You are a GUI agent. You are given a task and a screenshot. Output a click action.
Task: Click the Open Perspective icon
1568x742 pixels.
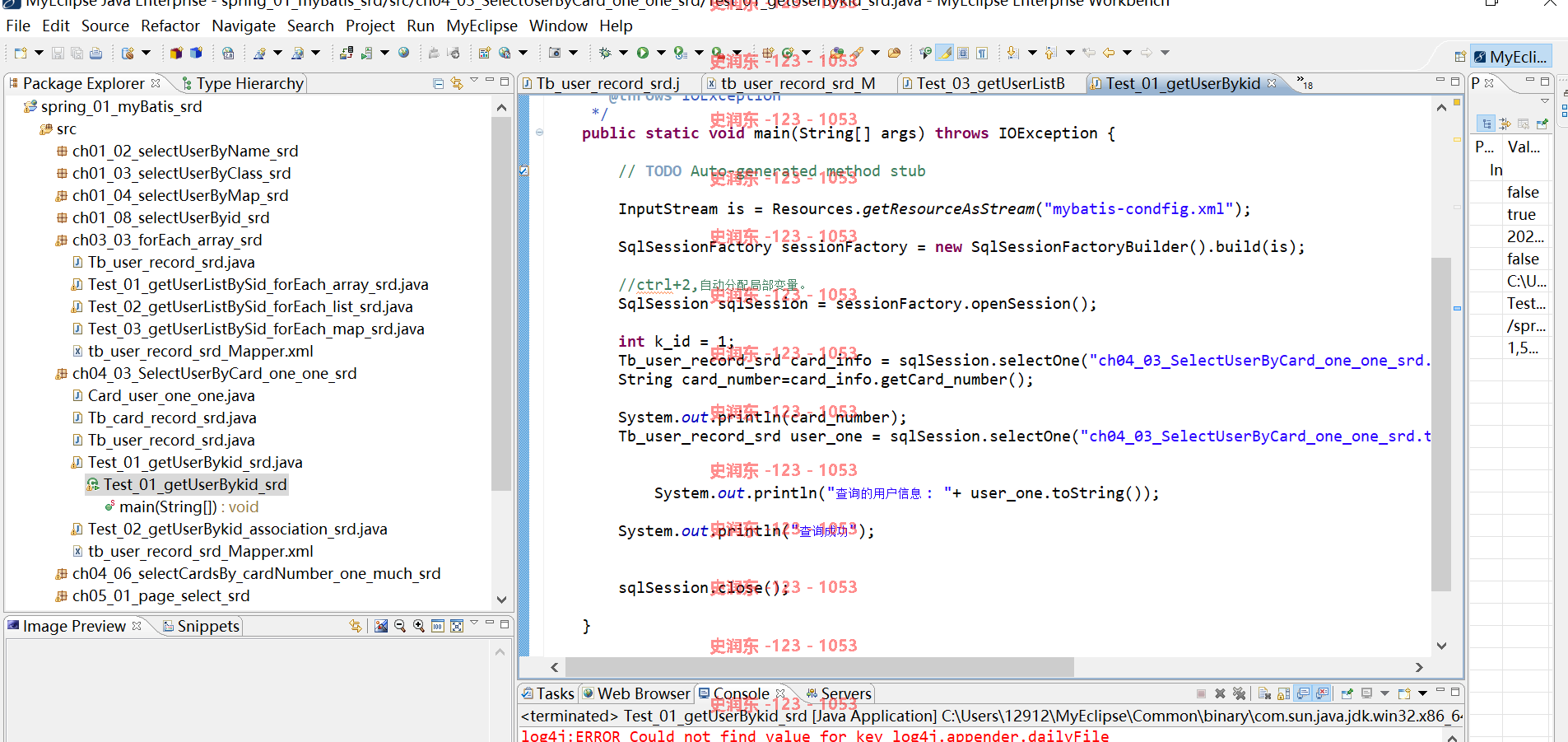(1459, 57)
